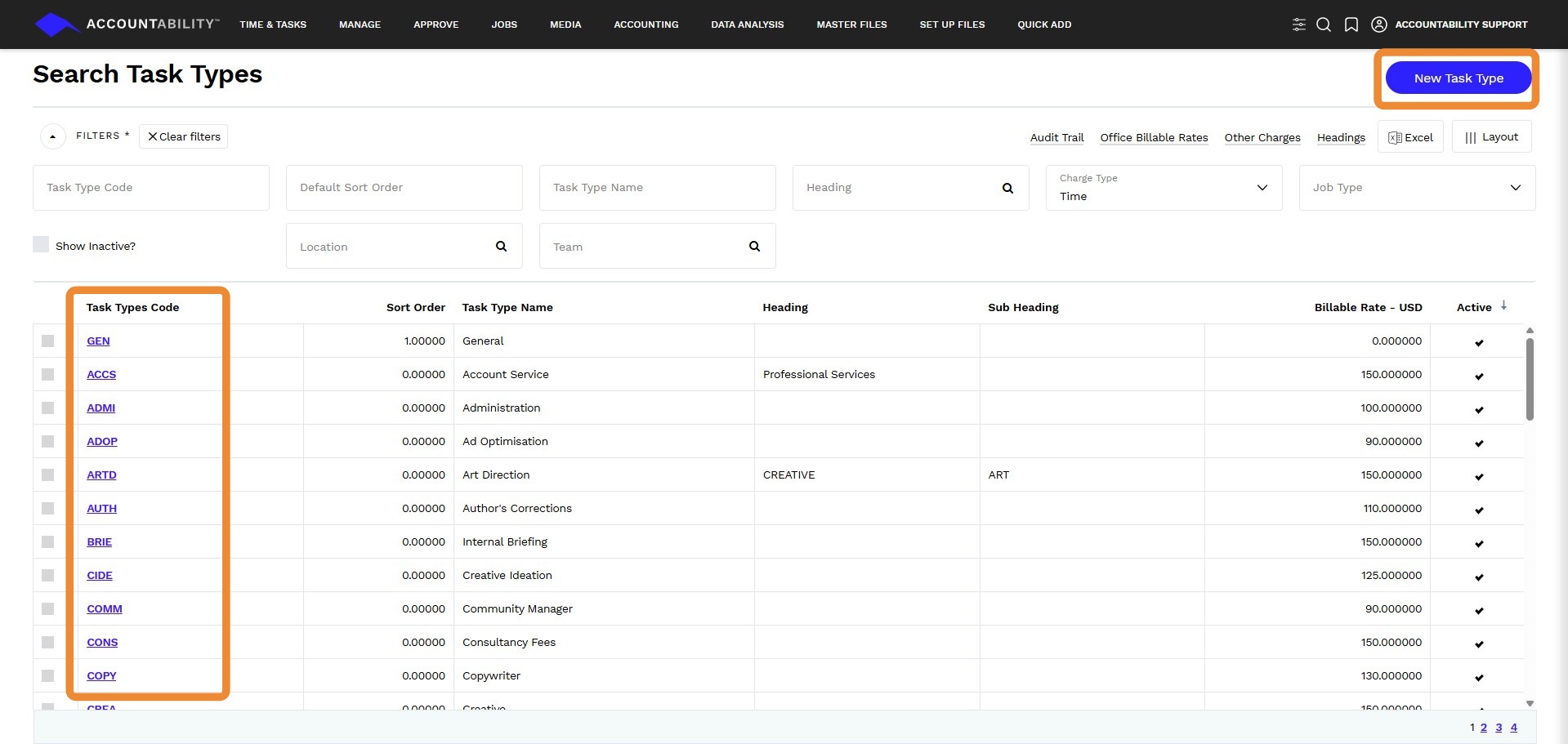
Task: Select the BRIE row checkbox
Action: (x=48, y=541)
